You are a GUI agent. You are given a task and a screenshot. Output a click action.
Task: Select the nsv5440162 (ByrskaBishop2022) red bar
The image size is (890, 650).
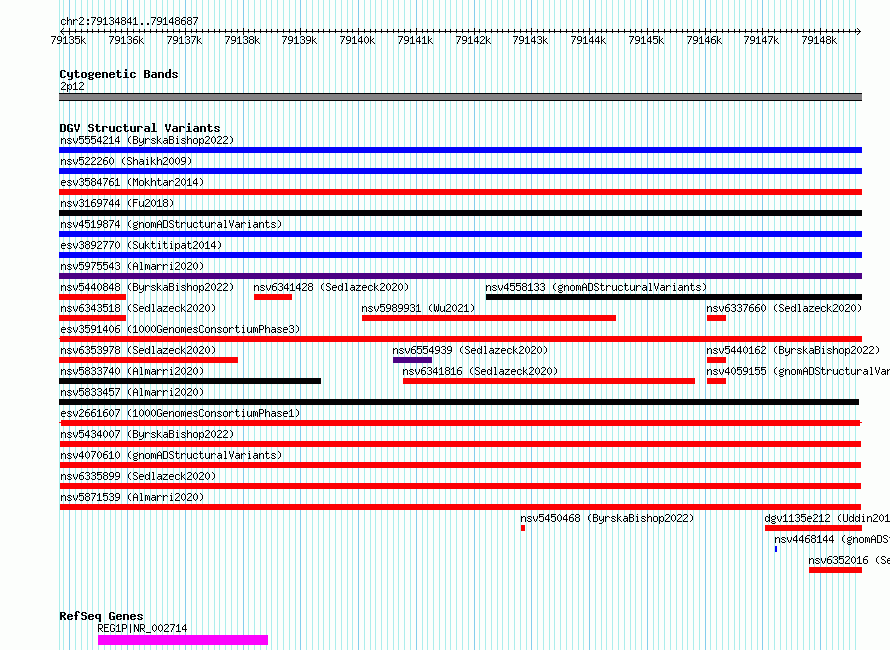point(716,360)
